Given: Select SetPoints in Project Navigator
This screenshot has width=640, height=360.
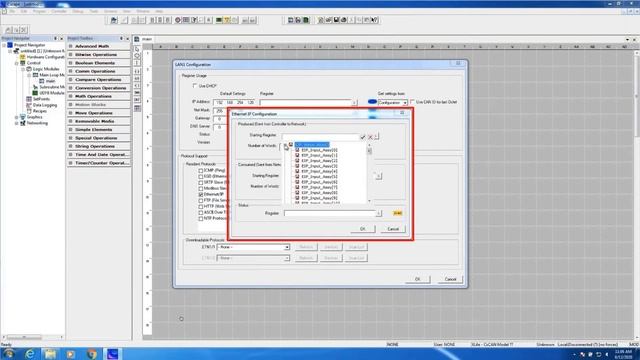Looking at the screenshot, I should tap(41, 99).
